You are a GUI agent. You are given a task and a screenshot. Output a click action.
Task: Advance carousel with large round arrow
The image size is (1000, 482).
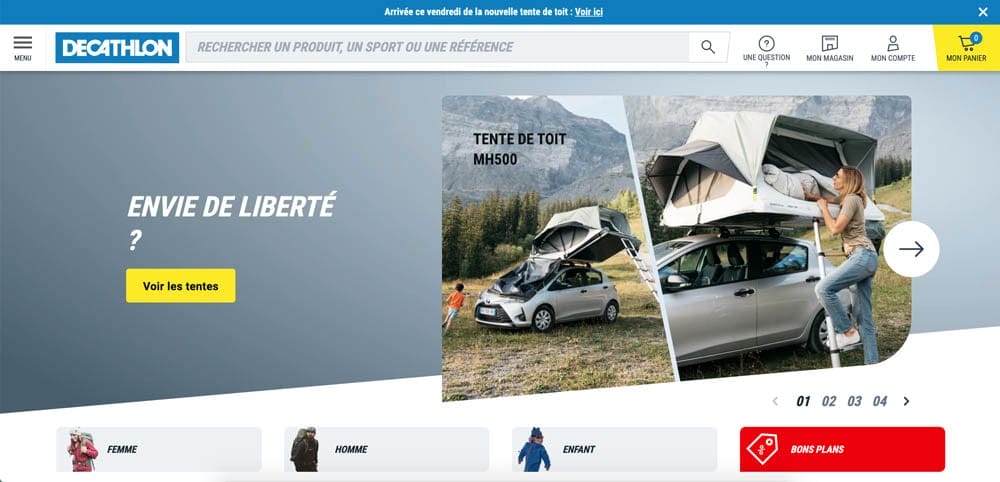[x=911, y=249]
